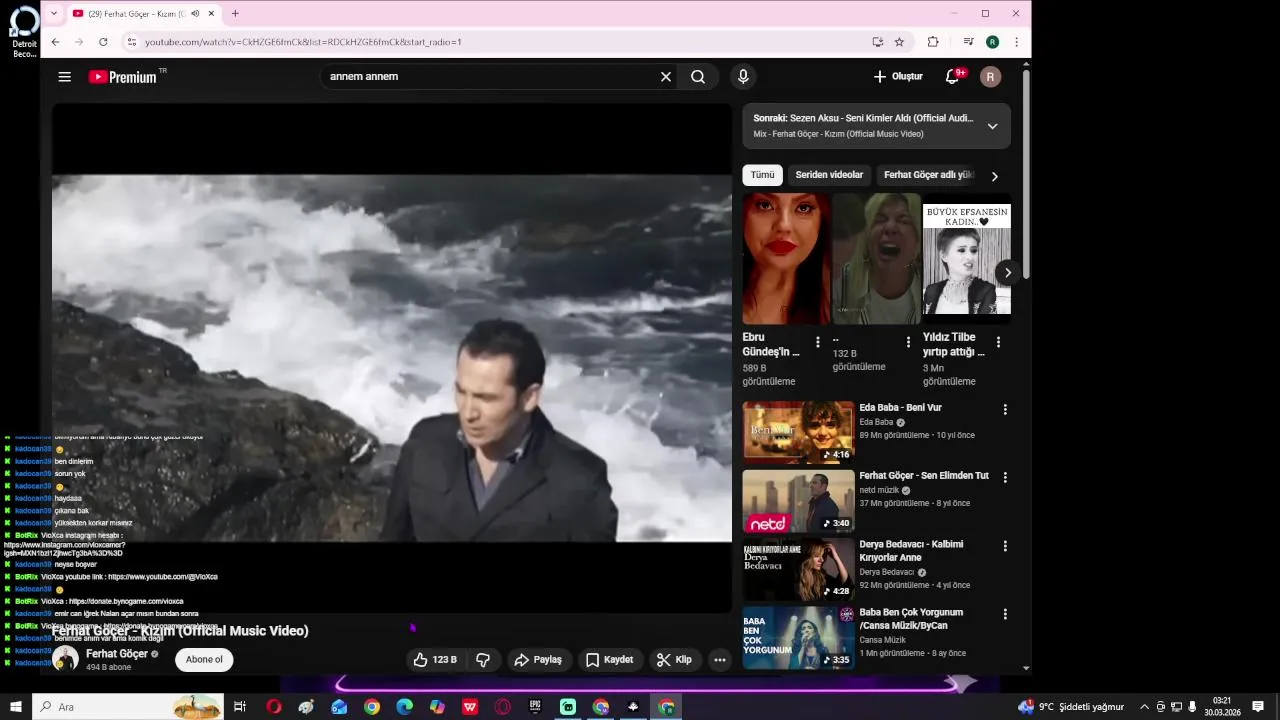Clear the search text with the X

click(666, 77)
